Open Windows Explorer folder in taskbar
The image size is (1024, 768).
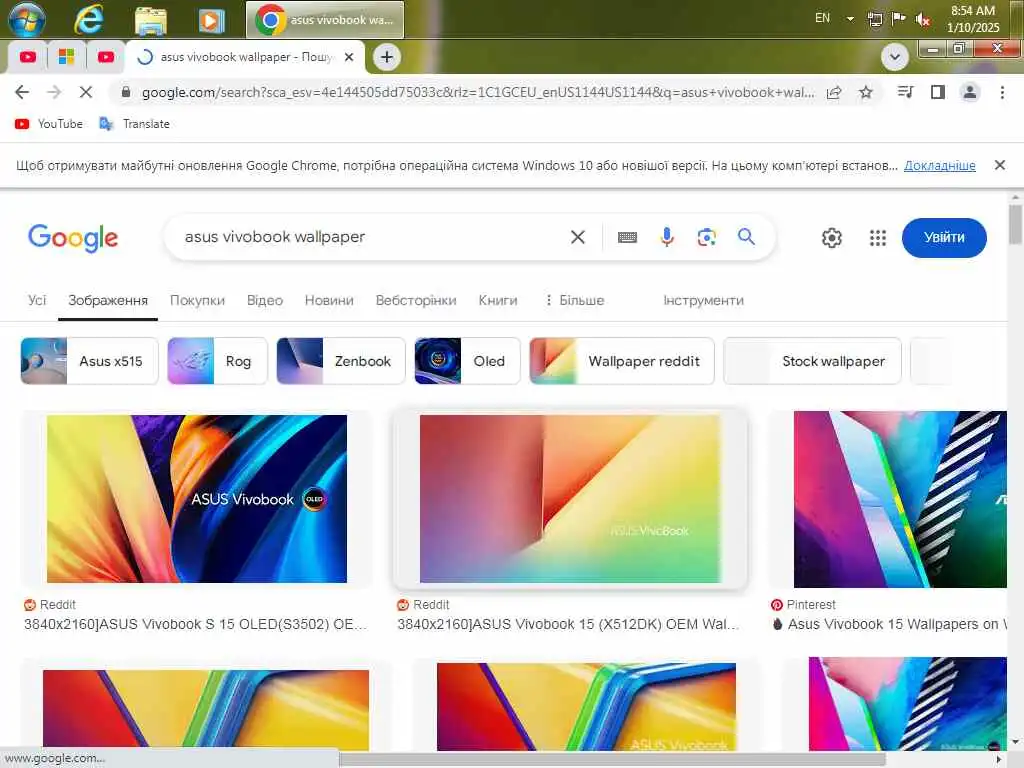coord(151,20)
